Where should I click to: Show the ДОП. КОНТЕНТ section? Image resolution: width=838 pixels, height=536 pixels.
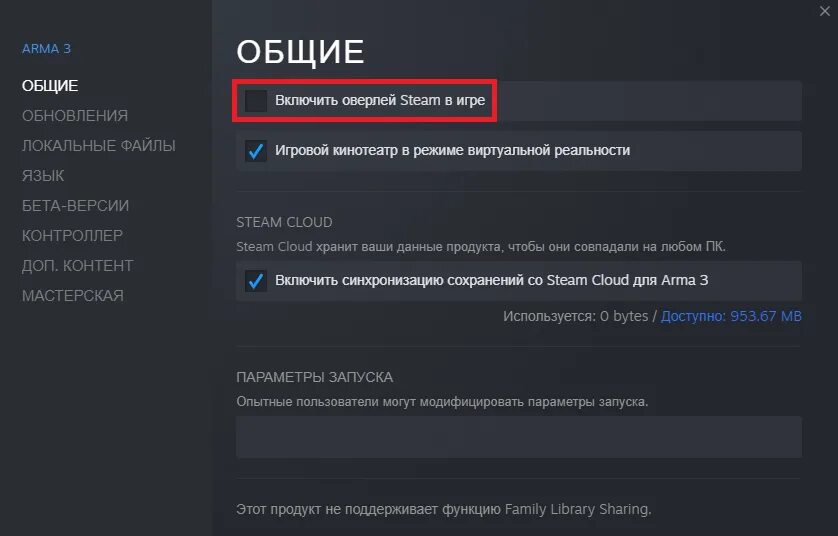(x=77, y=266)
